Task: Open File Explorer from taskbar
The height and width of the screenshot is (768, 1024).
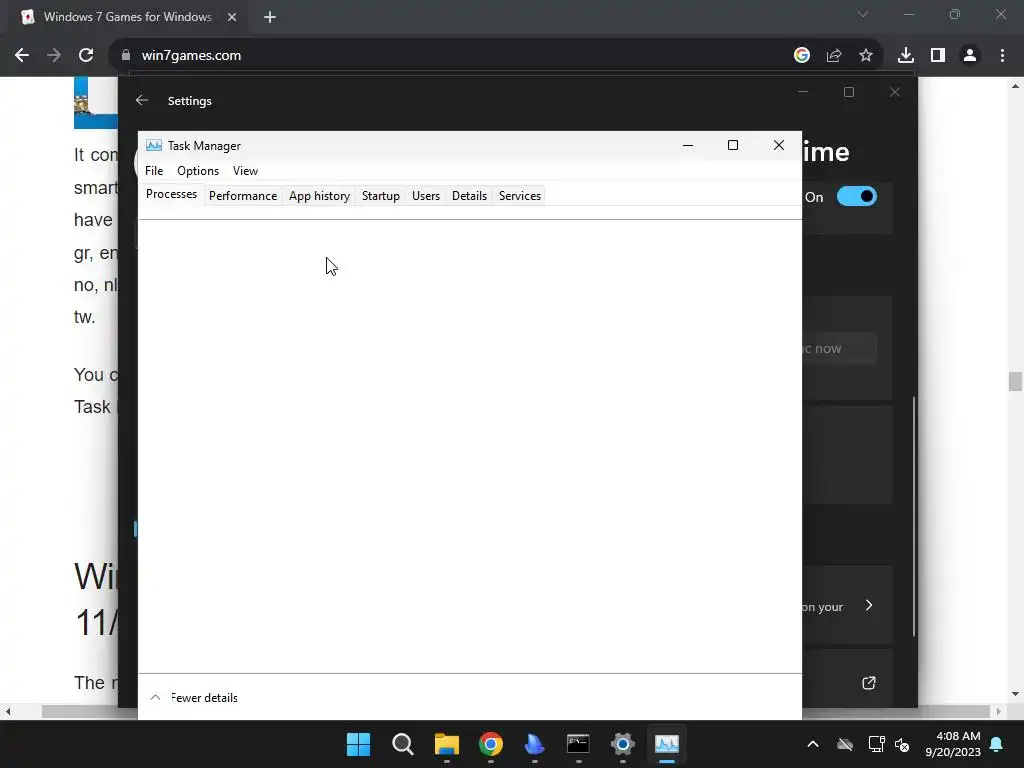Action: 447,744
